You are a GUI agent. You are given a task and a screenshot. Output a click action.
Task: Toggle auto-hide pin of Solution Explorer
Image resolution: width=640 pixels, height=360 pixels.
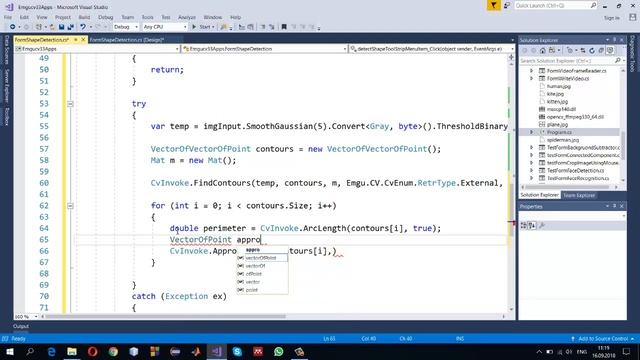pos(614,40)
